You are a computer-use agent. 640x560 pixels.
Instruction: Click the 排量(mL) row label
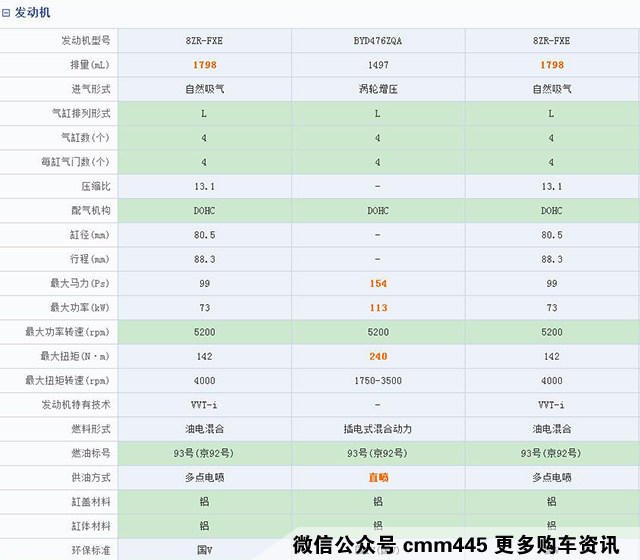[x=88, y=65]
